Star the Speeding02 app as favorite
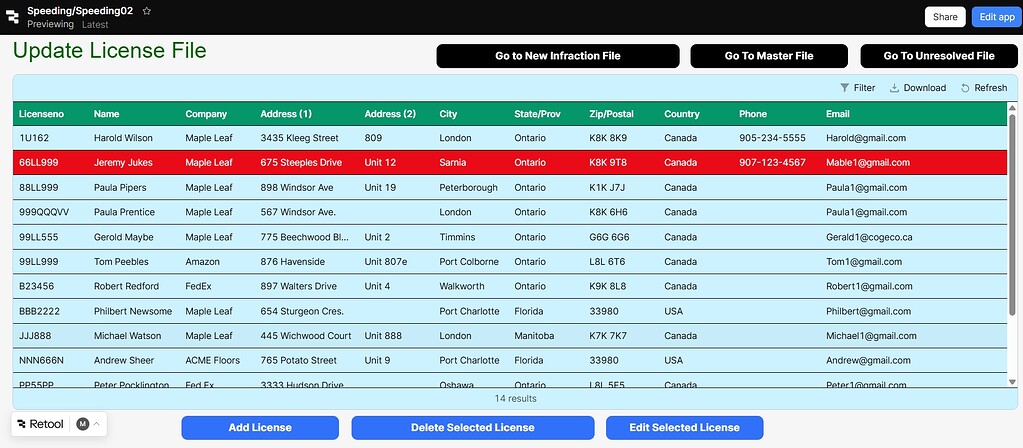The width and height of the screenshot is (1023, 448). [147, 10]
